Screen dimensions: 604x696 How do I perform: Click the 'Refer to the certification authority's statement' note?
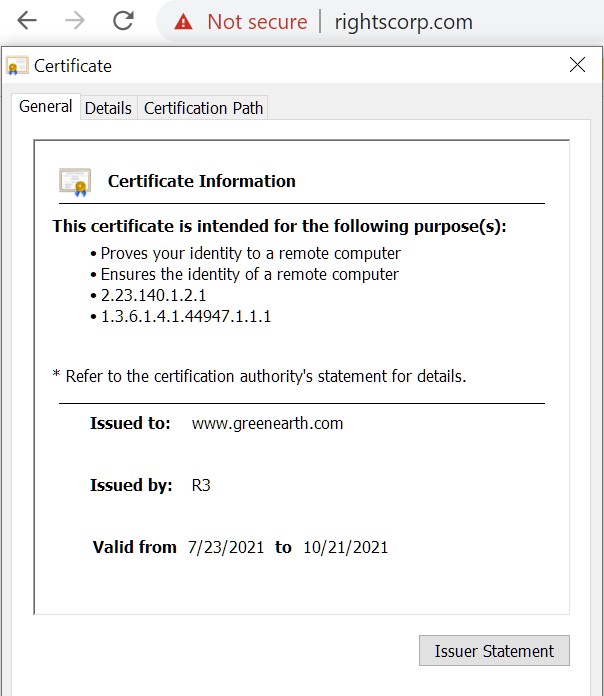tap(260, 376)
